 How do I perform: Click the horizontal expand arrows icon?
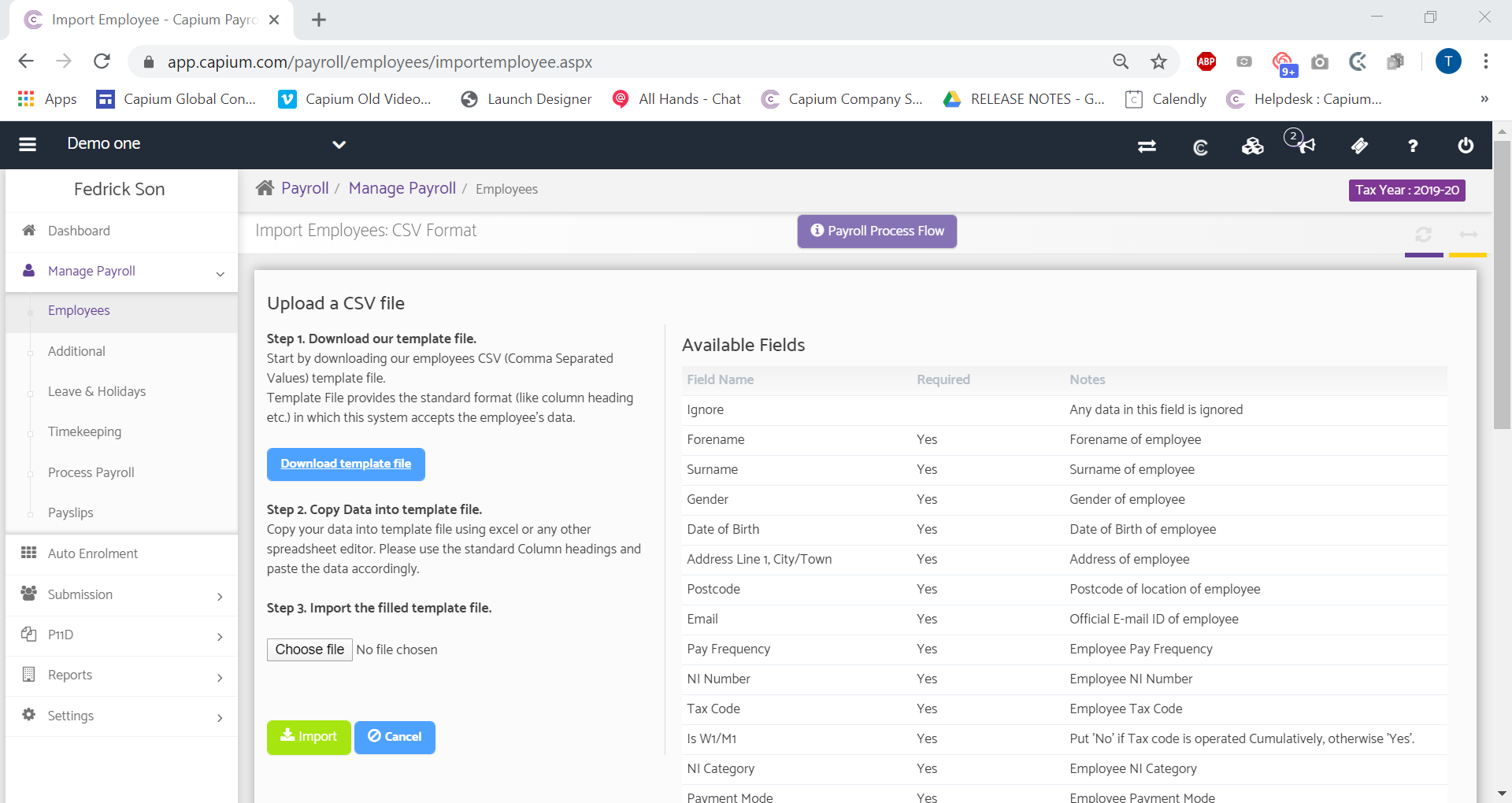pyautogui.click(x=1469, y=235)
